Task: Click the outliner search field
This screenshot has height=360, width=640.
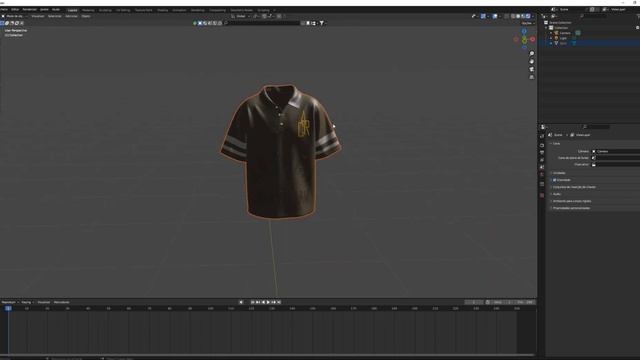Action: [x=594, y=16]
